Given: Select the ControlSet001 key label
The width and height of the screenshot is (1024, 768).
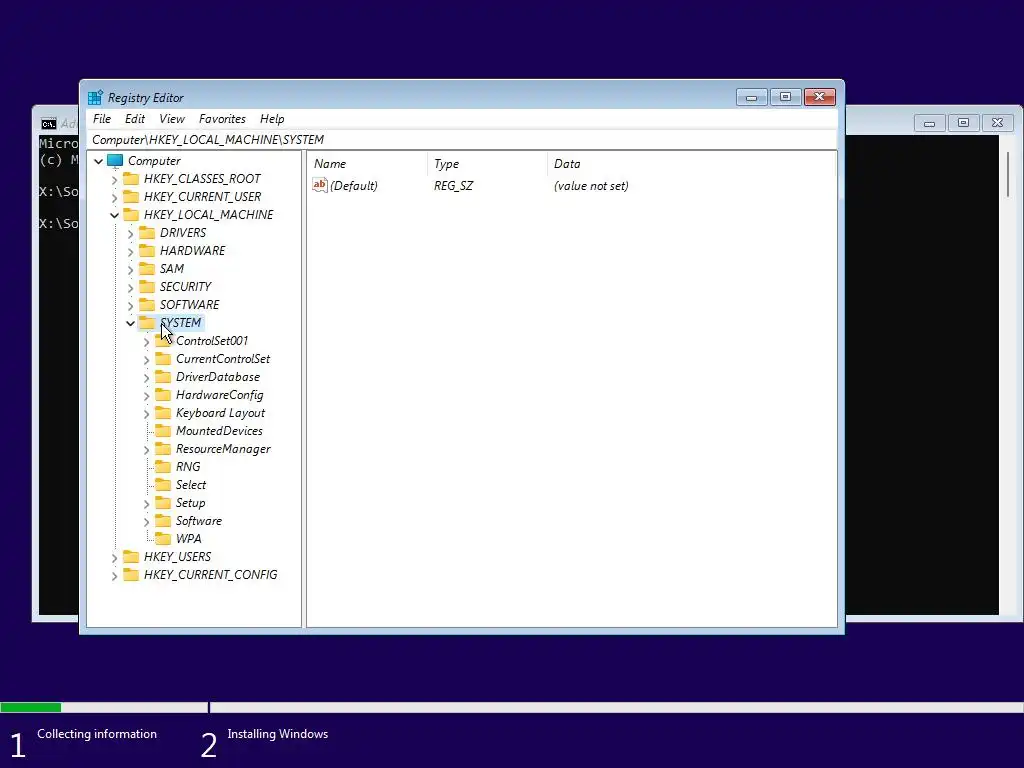Looking at the screenshot, I should 212,341.
